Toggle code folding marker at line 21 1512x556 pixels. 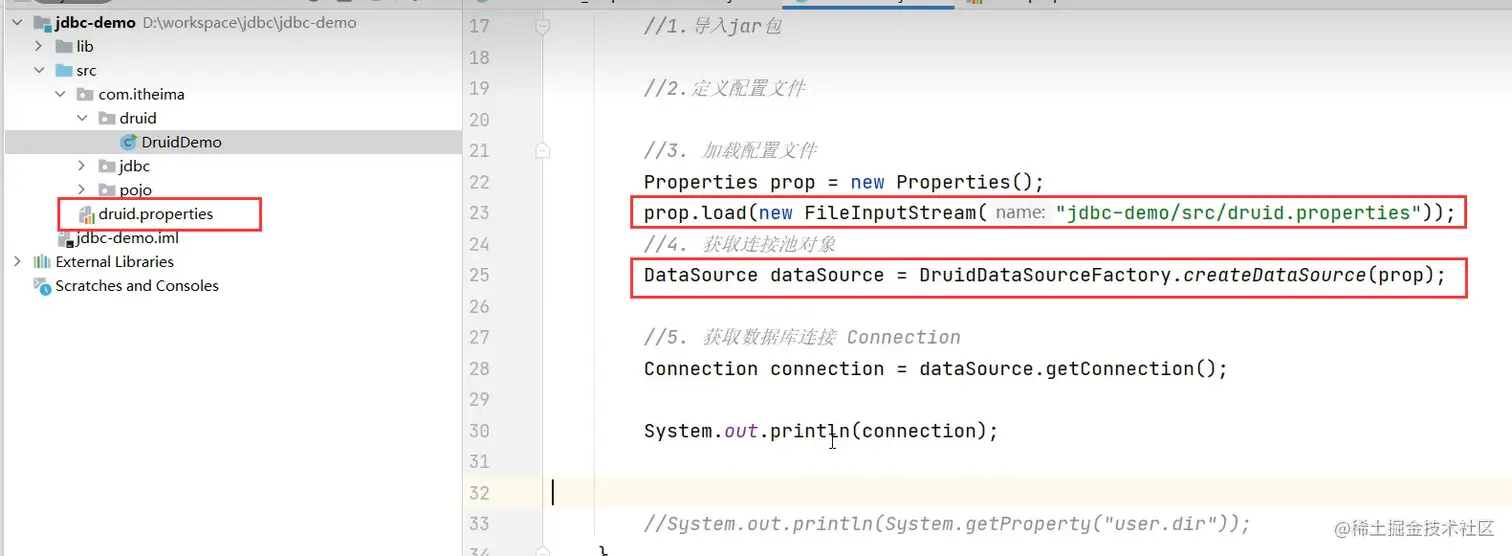click(542, 151)
